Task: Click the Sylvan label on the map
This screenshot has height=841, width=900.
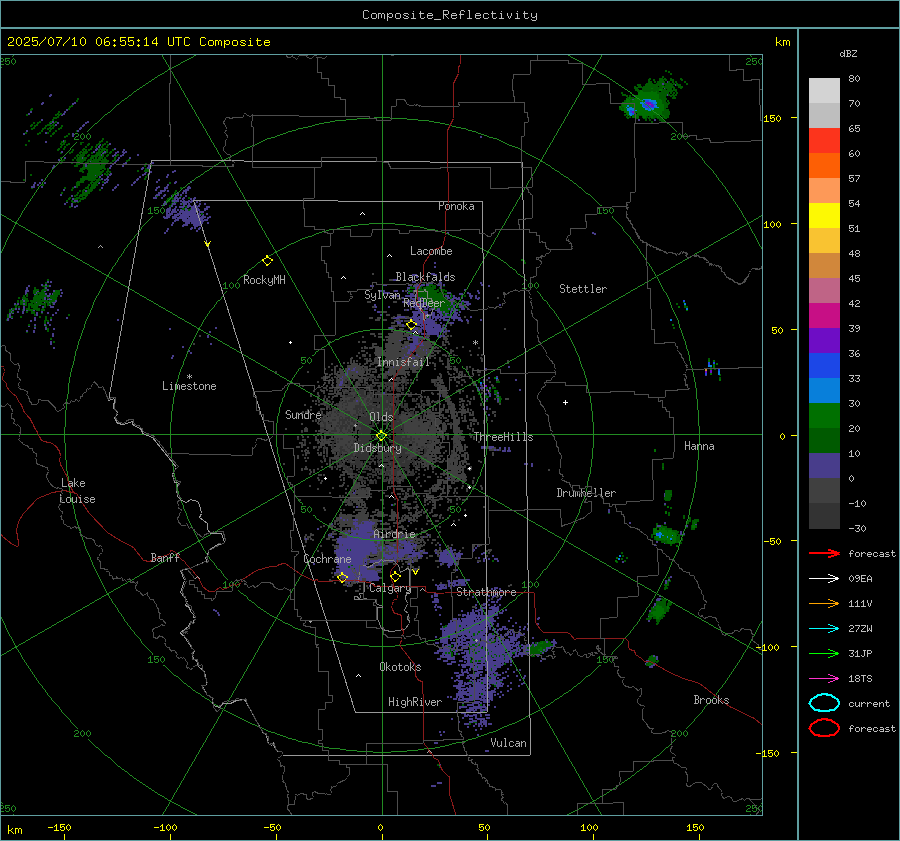Action: coord(382,295)
